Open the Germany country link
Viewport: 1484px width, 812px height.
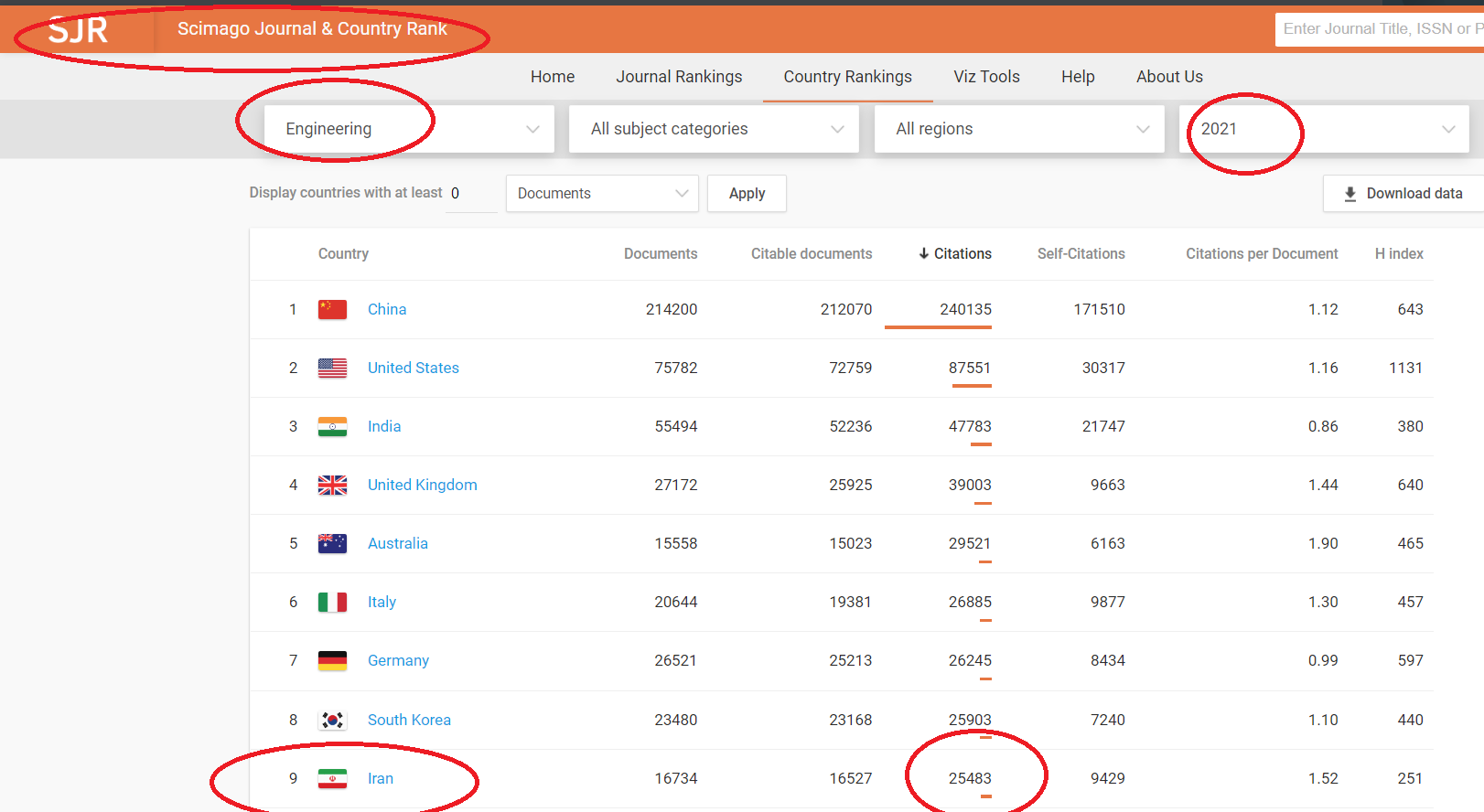pyautogui.click(x=398, y=660)
